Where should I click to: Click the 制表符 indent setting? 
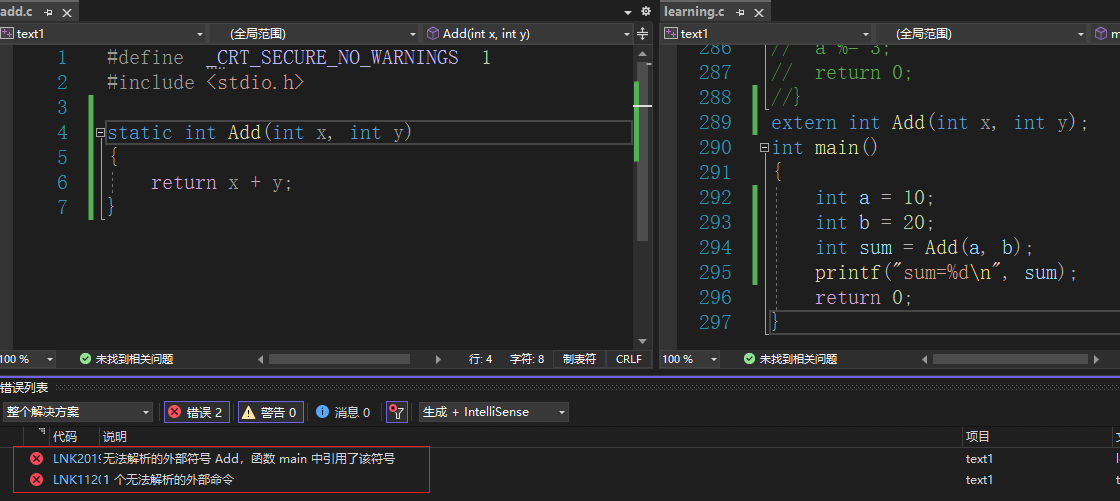(x=579, y=359)
